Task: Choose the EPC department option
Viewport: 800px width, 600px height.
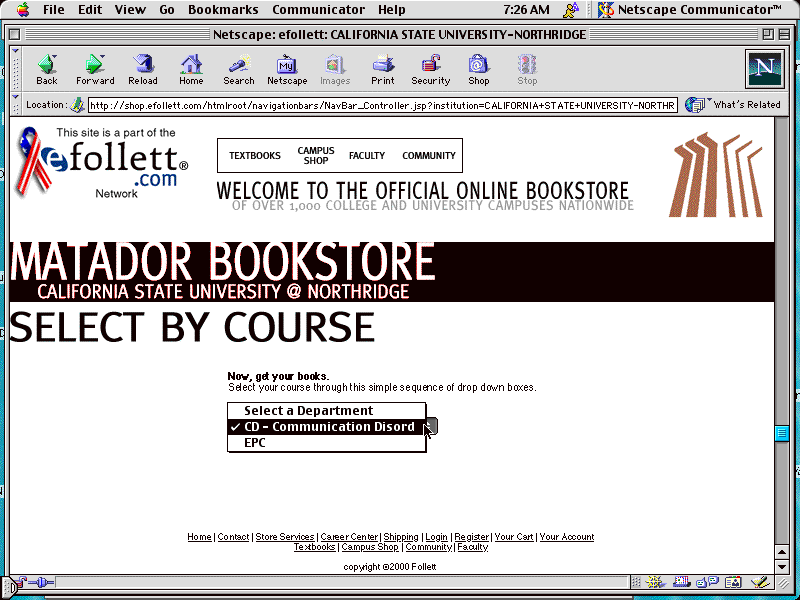Action: click(x=327, y=443)
